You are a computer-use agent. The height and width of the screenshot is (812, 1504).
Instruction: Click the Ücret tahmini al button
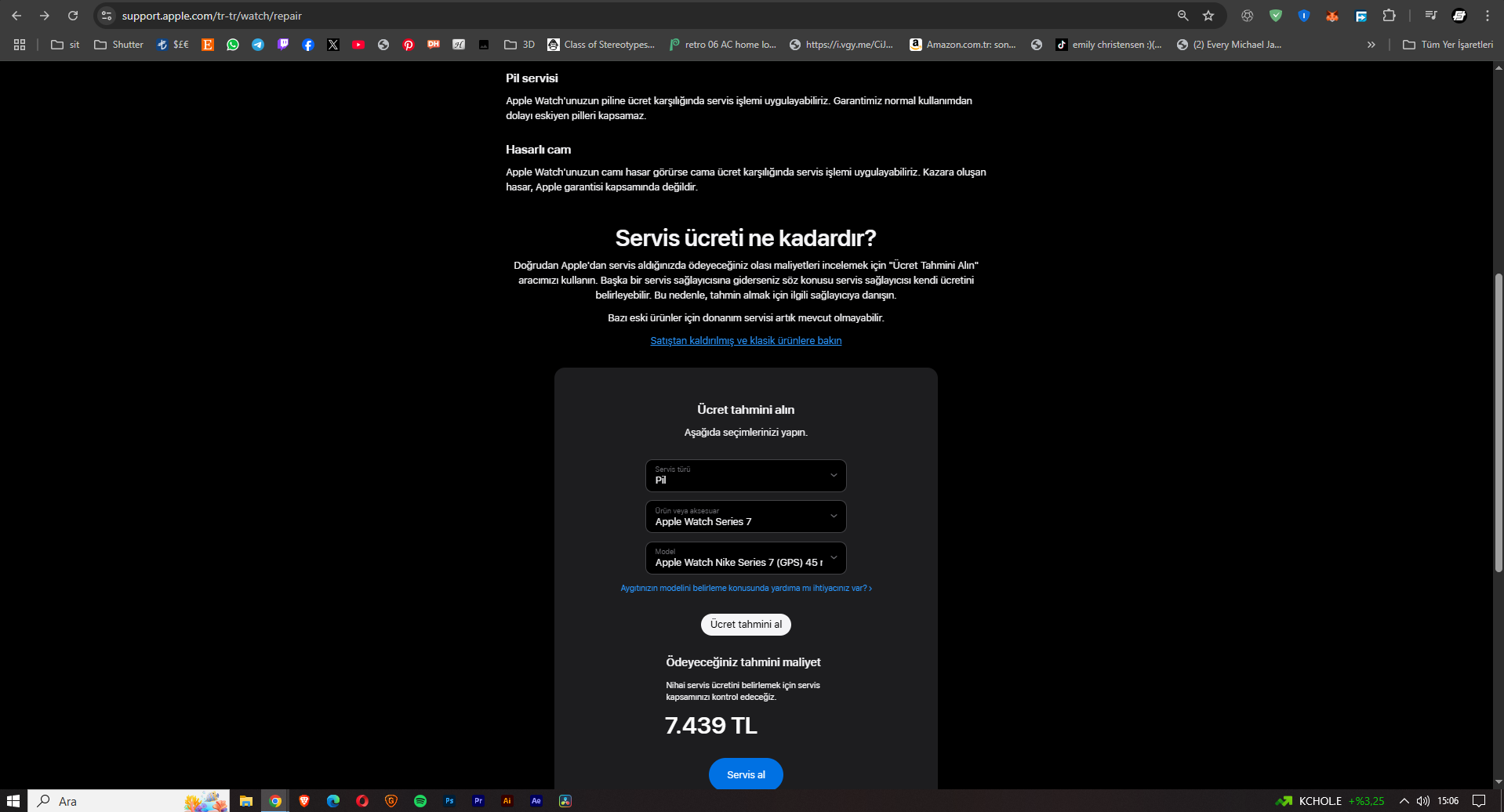pos(746,625)
